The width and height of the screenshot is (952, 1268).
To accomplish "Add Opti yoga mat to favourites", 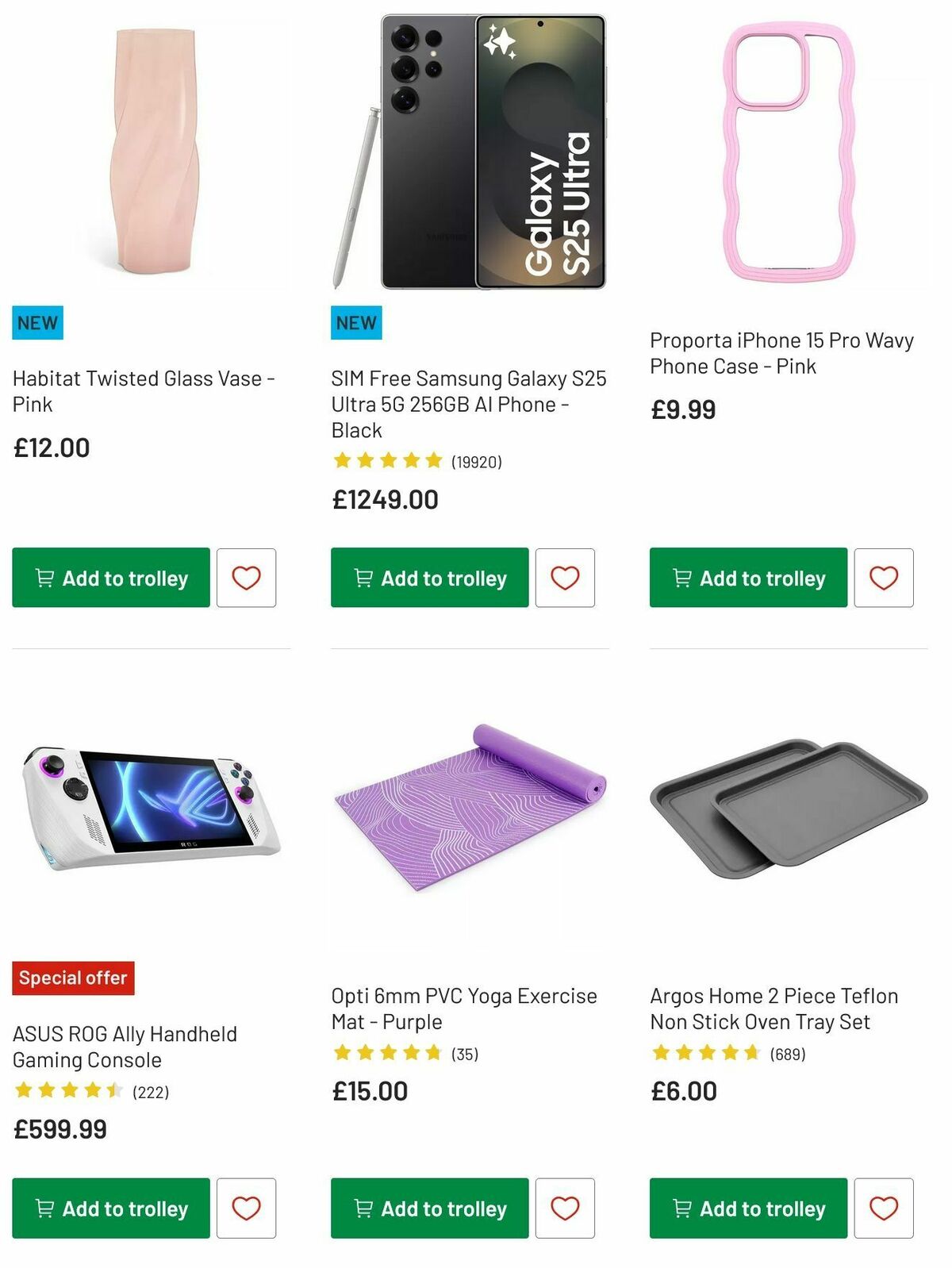I will pos(564,1208).
